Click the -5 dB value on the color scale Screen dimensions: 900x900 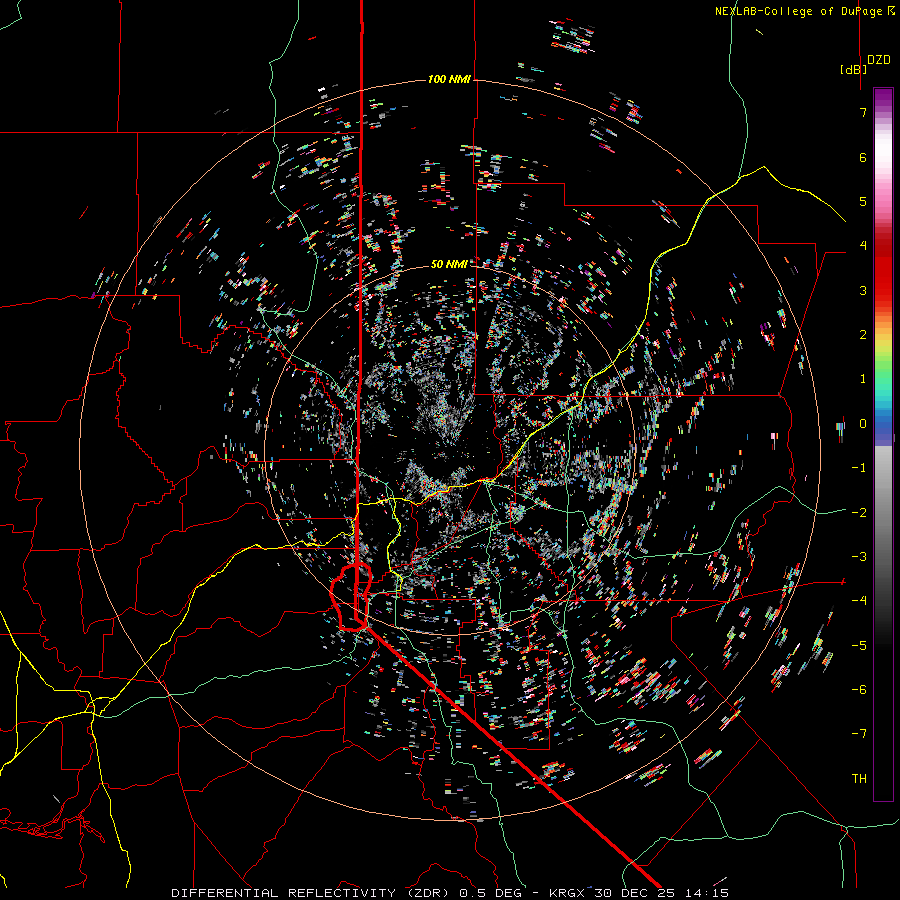point(859,645)
